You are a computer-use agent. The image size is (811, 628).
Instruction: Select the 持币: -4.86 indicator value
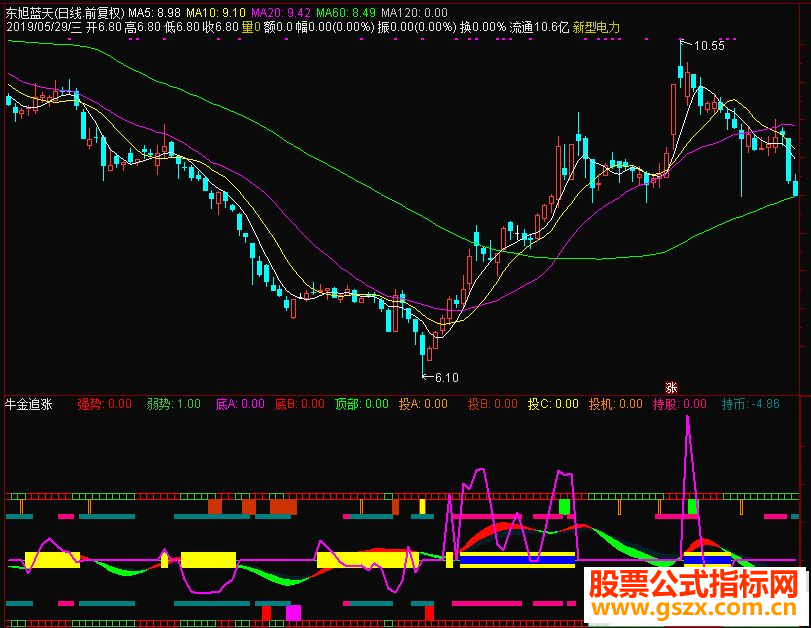750,404
